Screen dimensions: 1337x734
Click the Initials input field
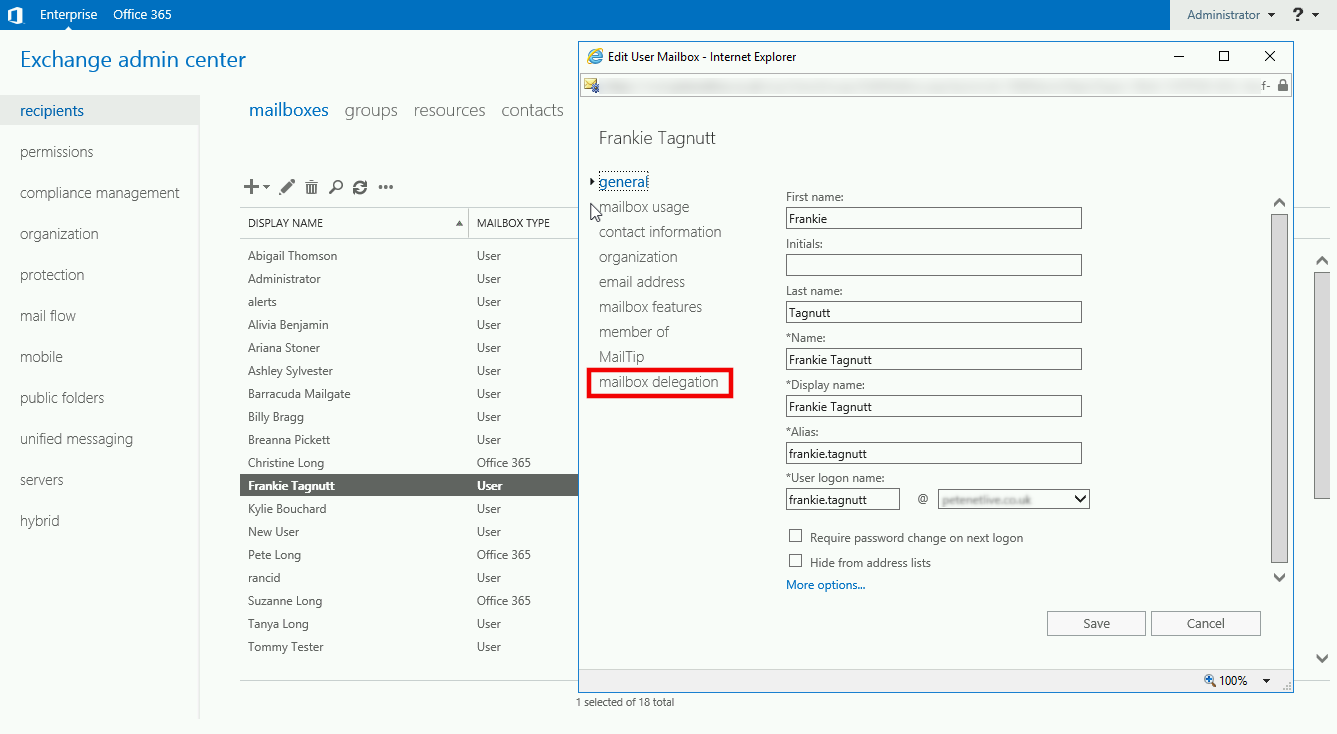pos(932,264)
